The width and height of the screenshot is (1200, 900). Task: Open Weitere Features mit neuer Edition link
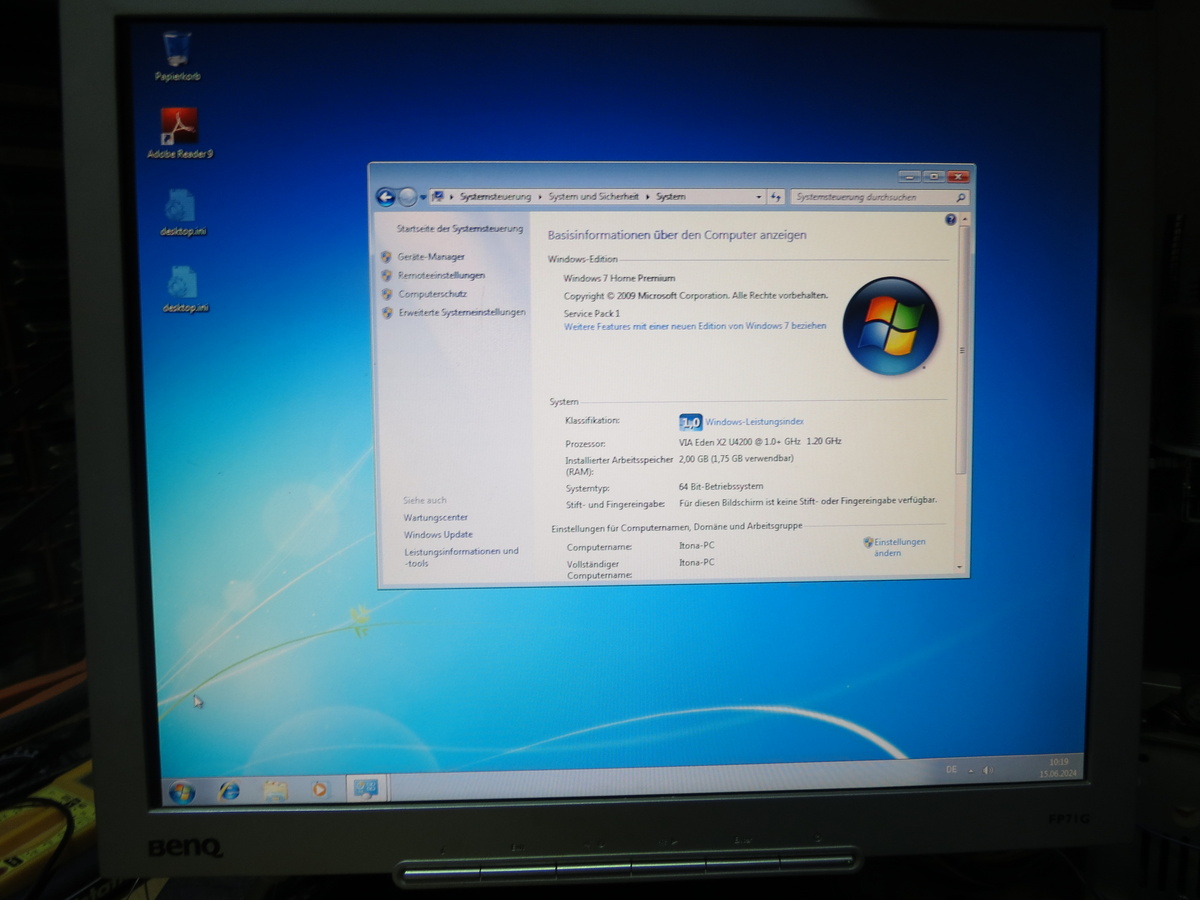click(x=695, y=326)
